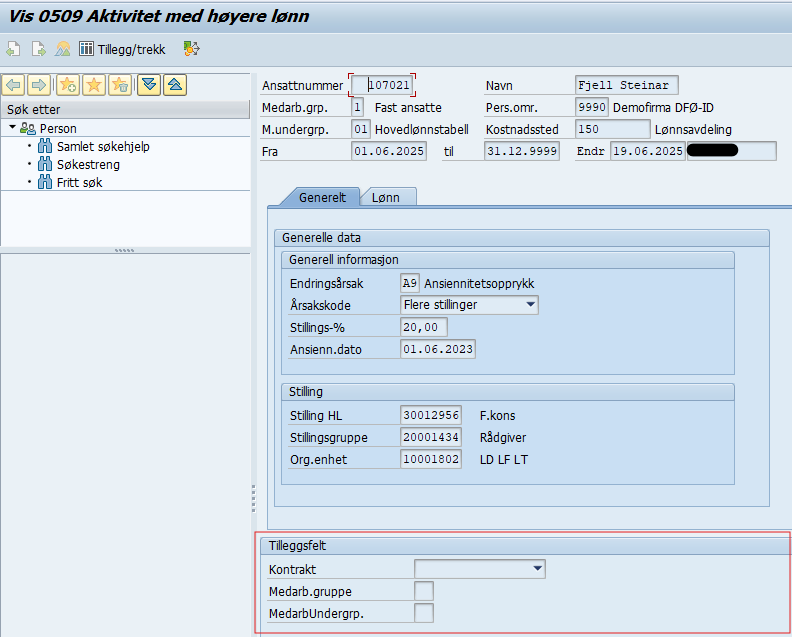
Task: Add to favorites star with plus
Action: [68, 85]
